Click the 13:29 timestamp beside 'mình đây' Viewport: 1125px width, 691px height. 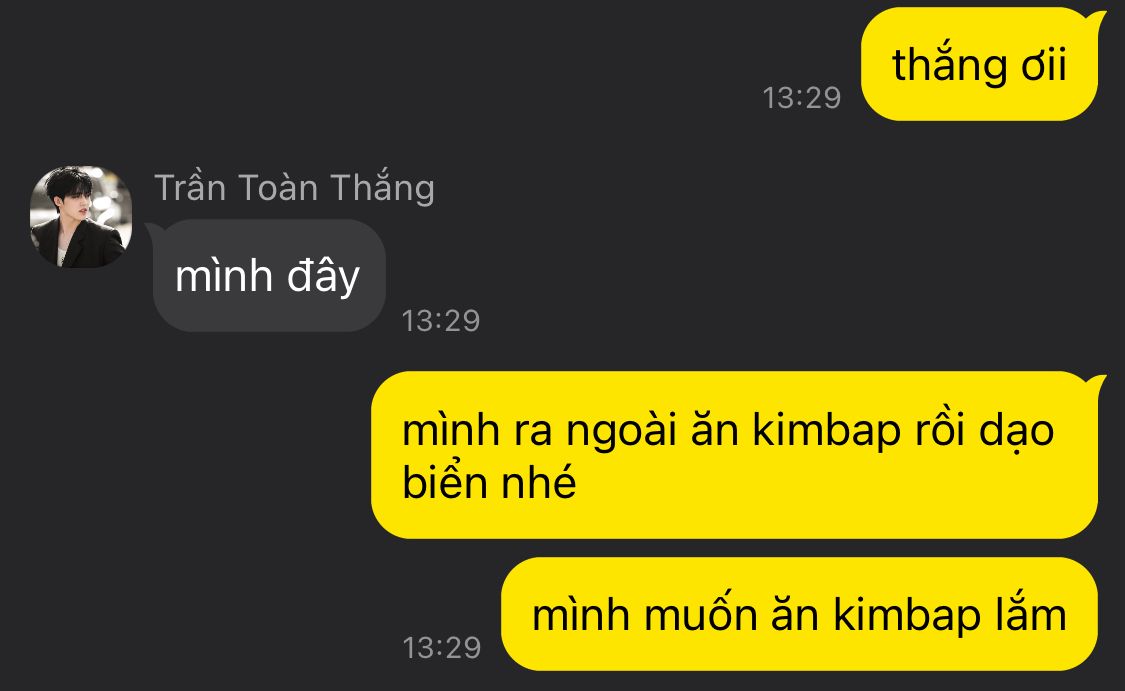point(441,321)
